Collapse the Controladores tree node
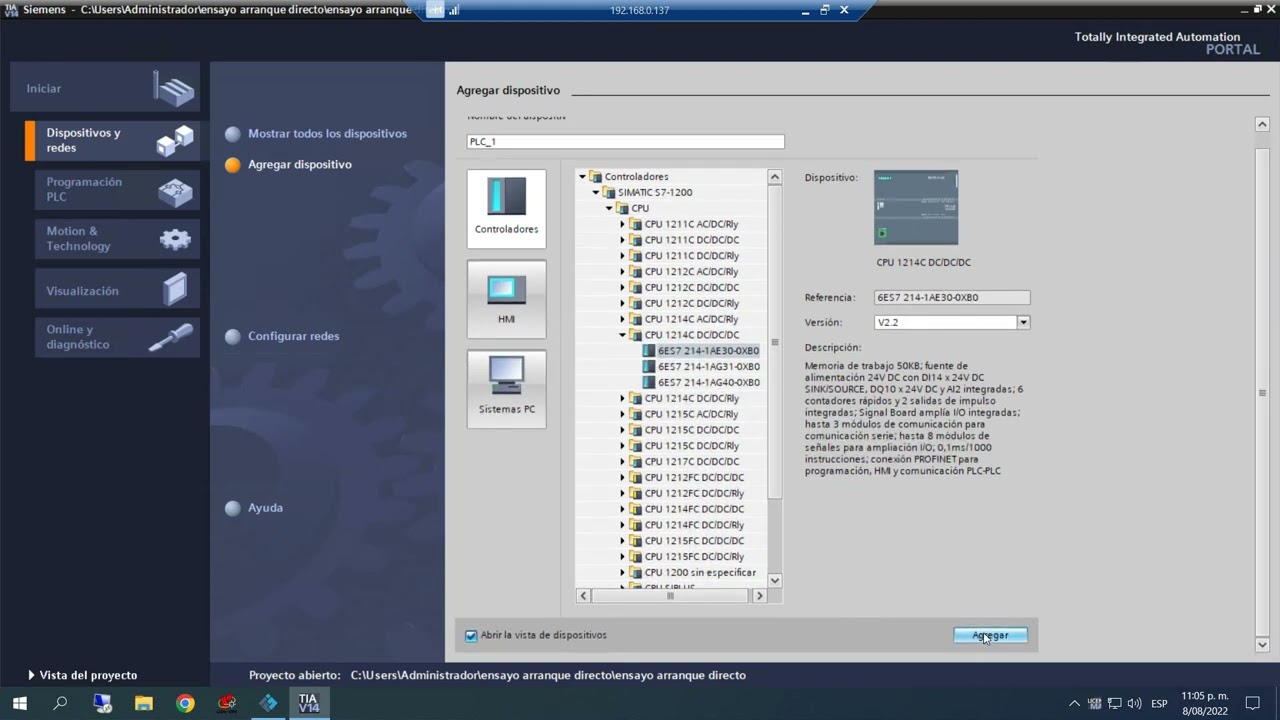Image resolution: width=1280 pixels, height=720 pixels. 582,177
